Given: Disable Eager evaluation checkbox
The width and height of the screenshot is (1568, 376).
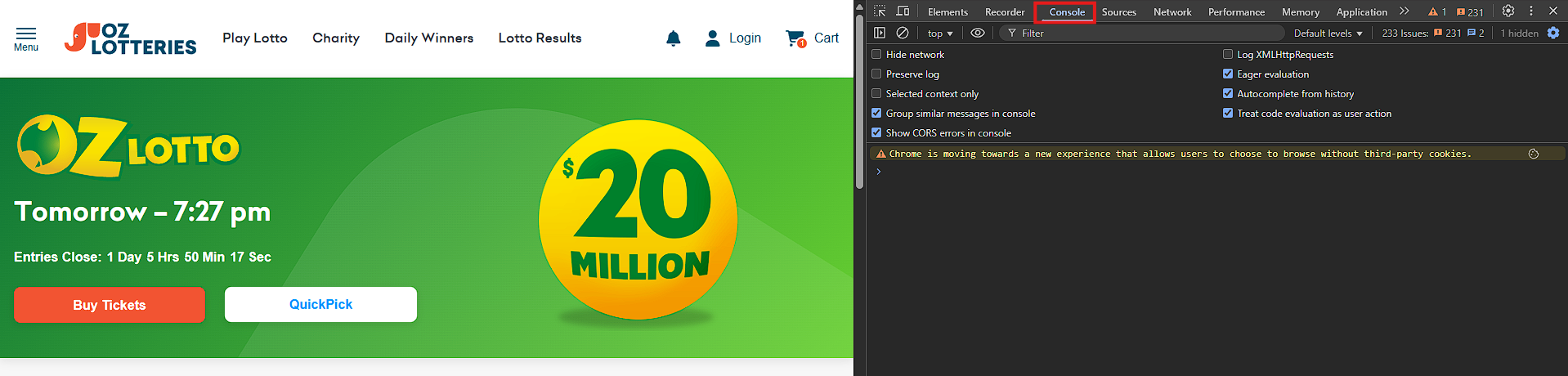Looking at the screenshot, I should 1228,74.
